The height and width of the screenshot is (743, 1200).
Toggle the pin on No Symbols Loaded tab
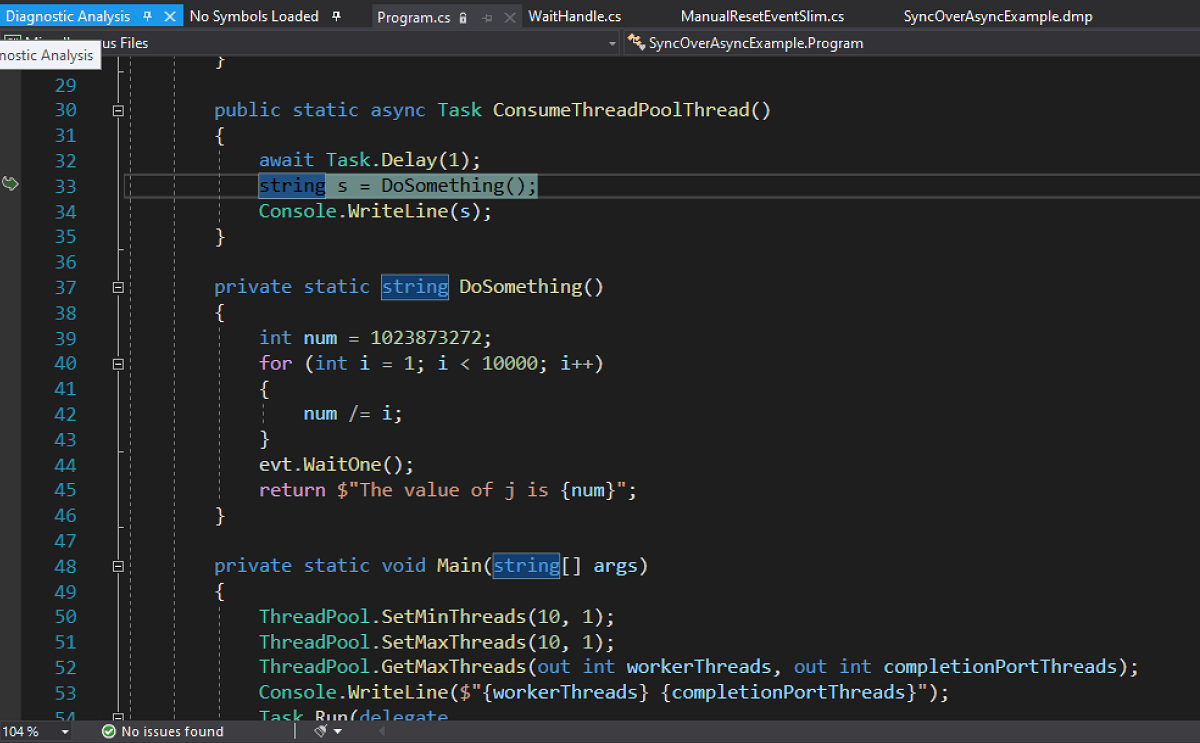[336, 16]
